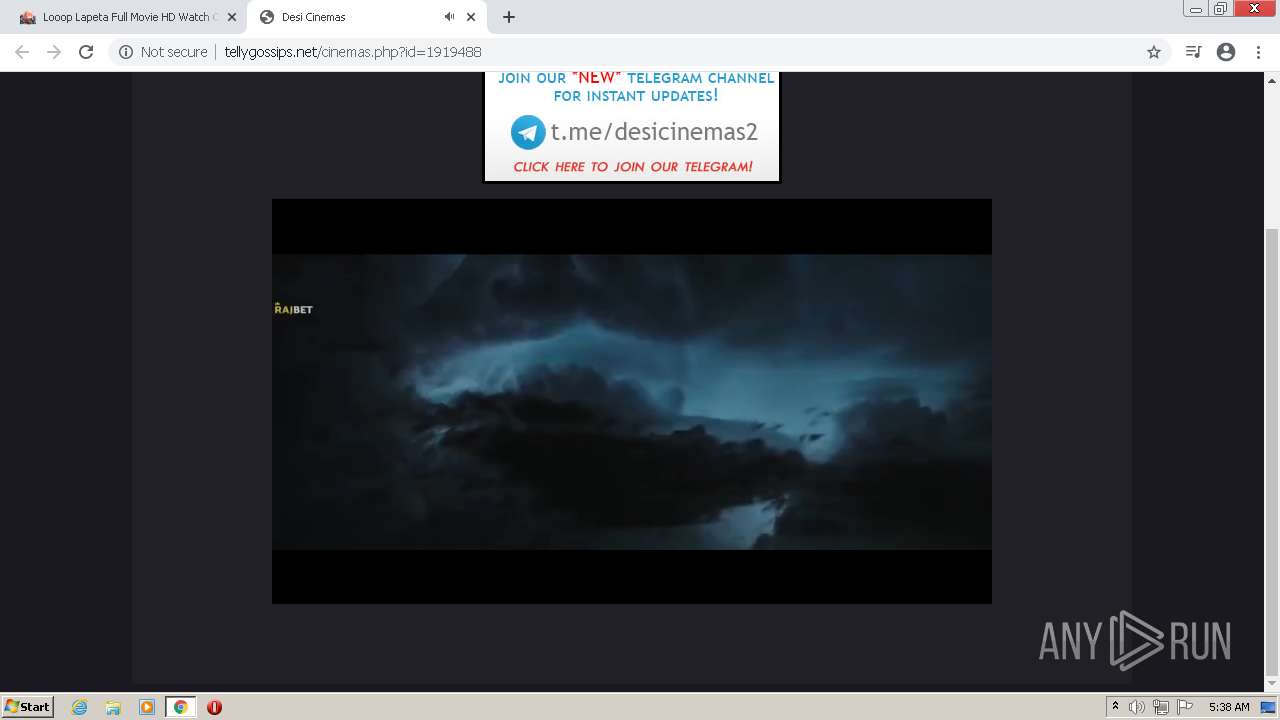Close the Desi Cinemas tab
This screenshot has height=720, width=1280.
coord(471,17)
